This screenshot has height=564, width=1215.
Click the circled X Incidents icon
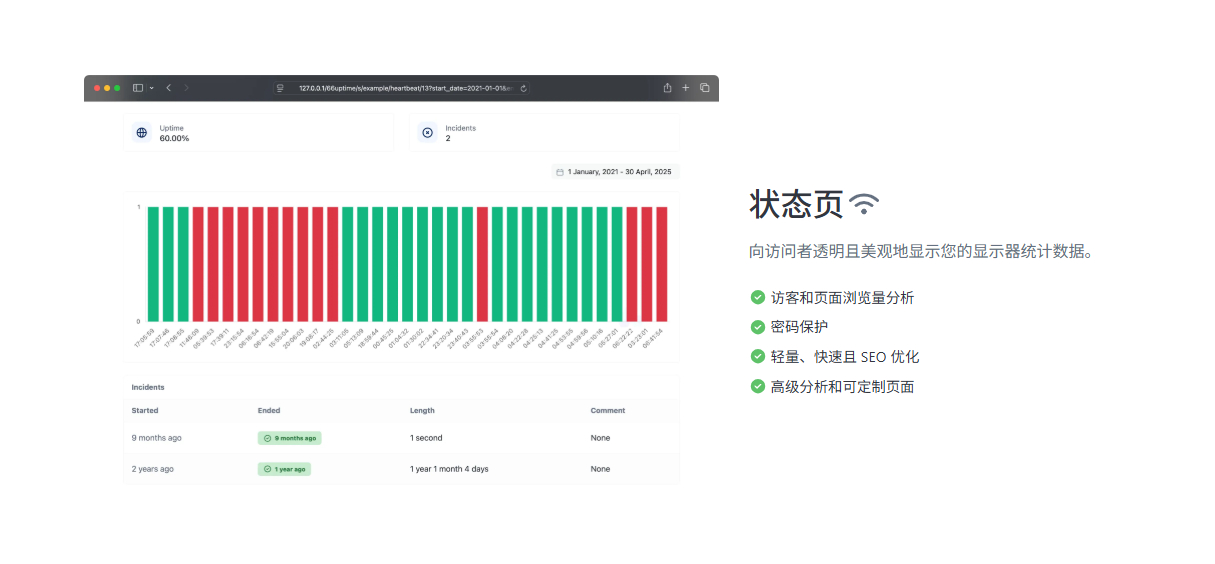(x=428, y=132)
